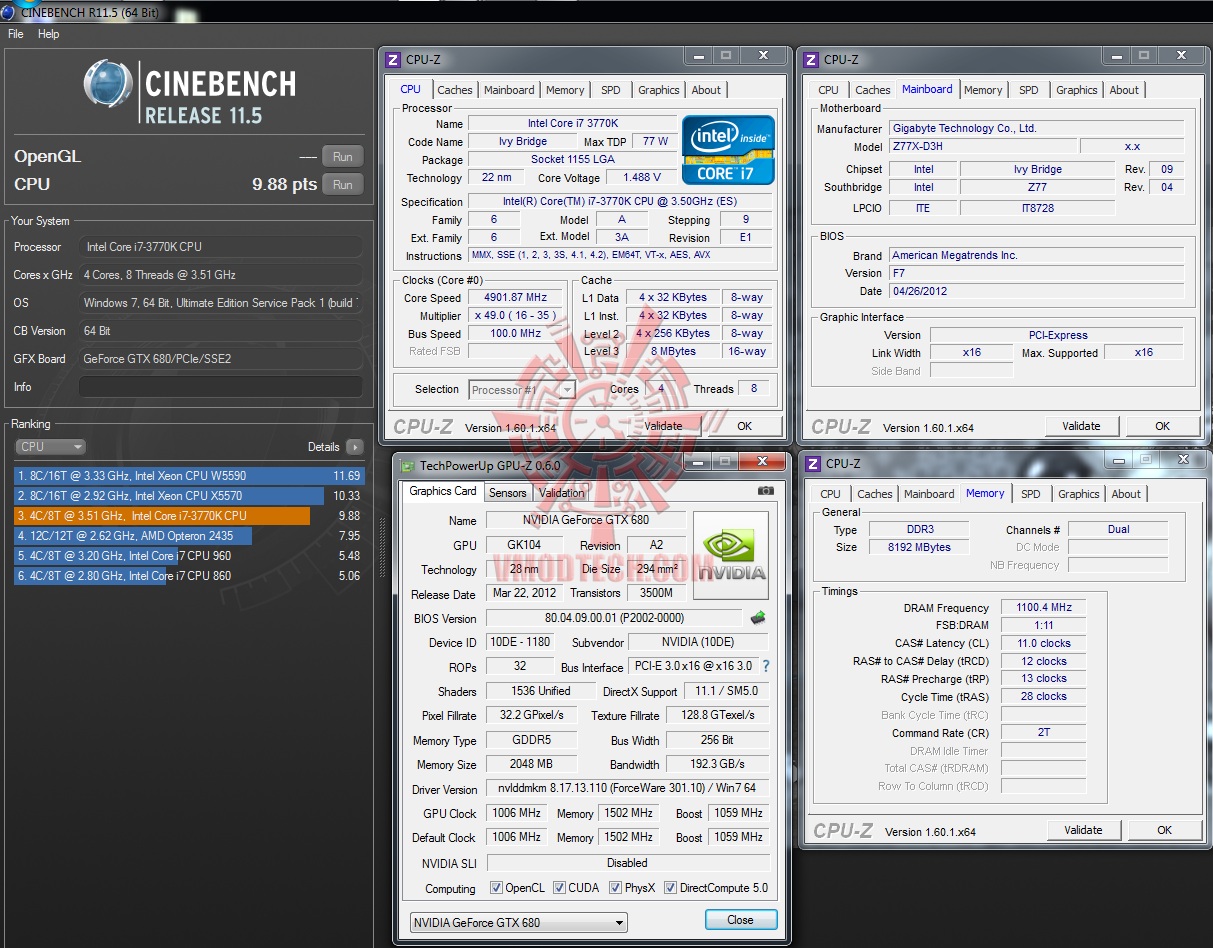Select the Core i7 CPU 860 ranking row
1213x948 pixels.
click(189, 576)
